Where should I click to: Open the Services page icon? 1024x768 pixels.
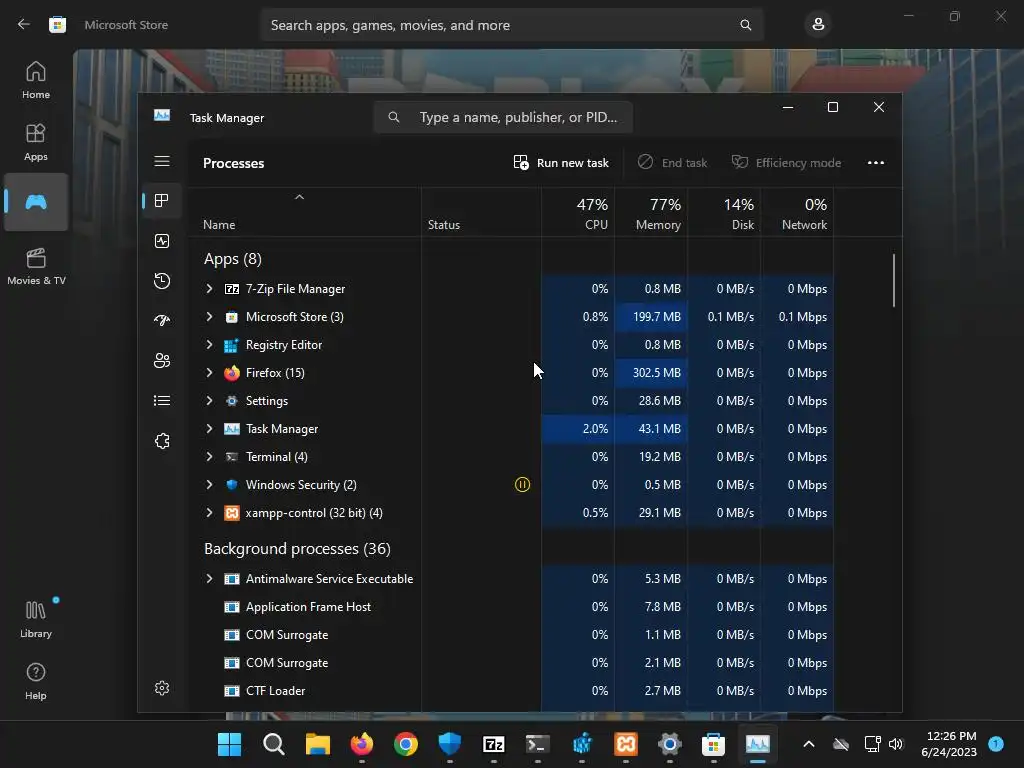(x=162, y=441)
